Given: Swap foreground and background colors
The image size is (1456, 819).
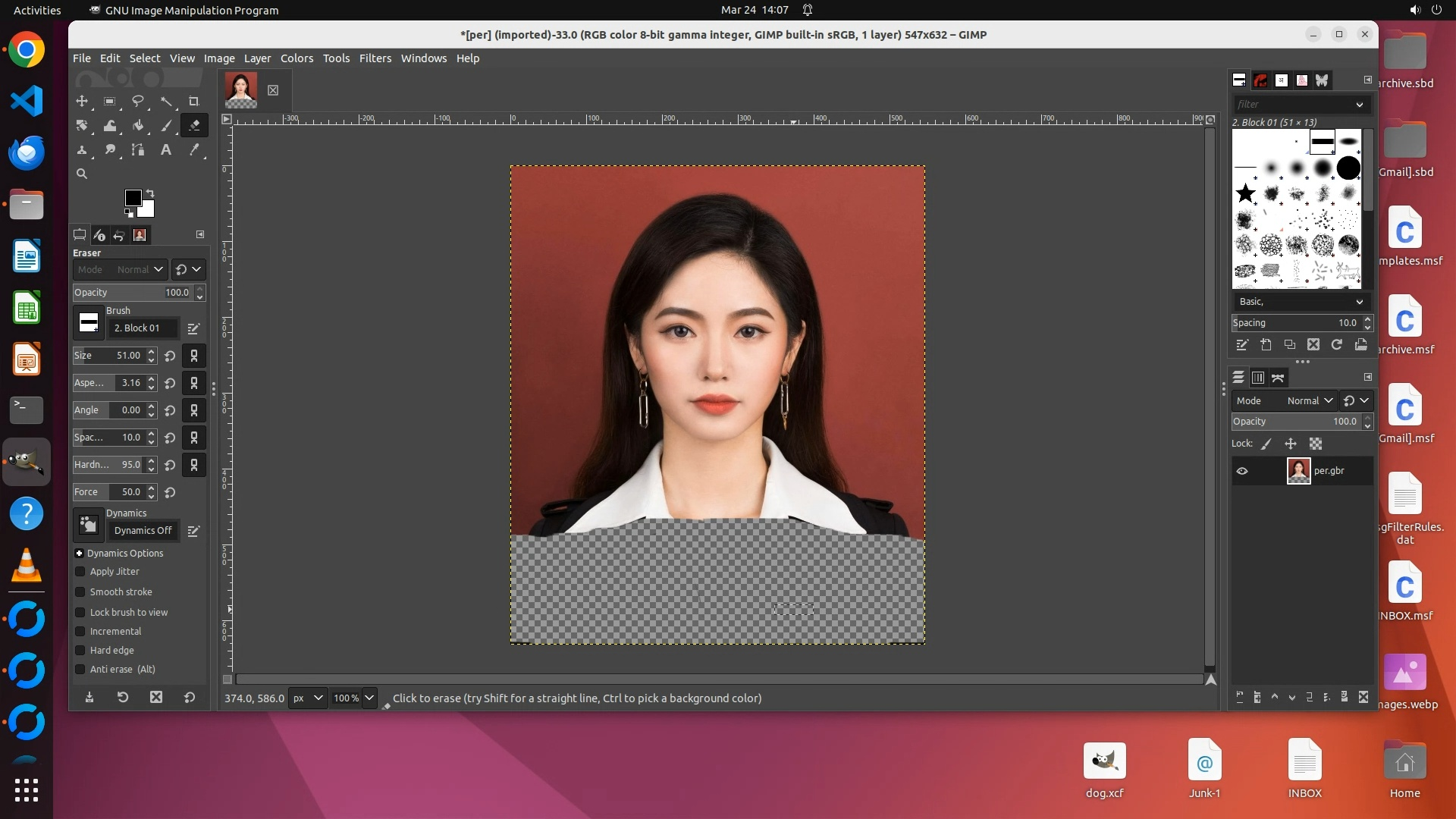Looking at the screenshot, I should (150, 193).
